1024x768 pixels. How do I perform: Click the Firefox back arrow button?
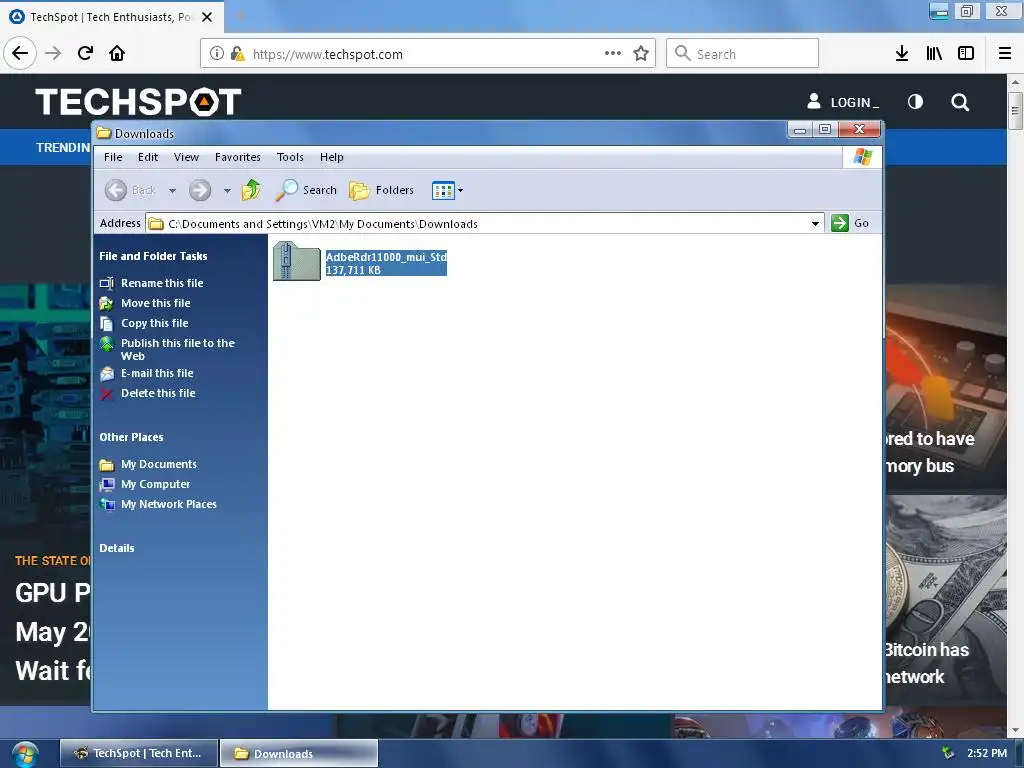tap(20, 53)
